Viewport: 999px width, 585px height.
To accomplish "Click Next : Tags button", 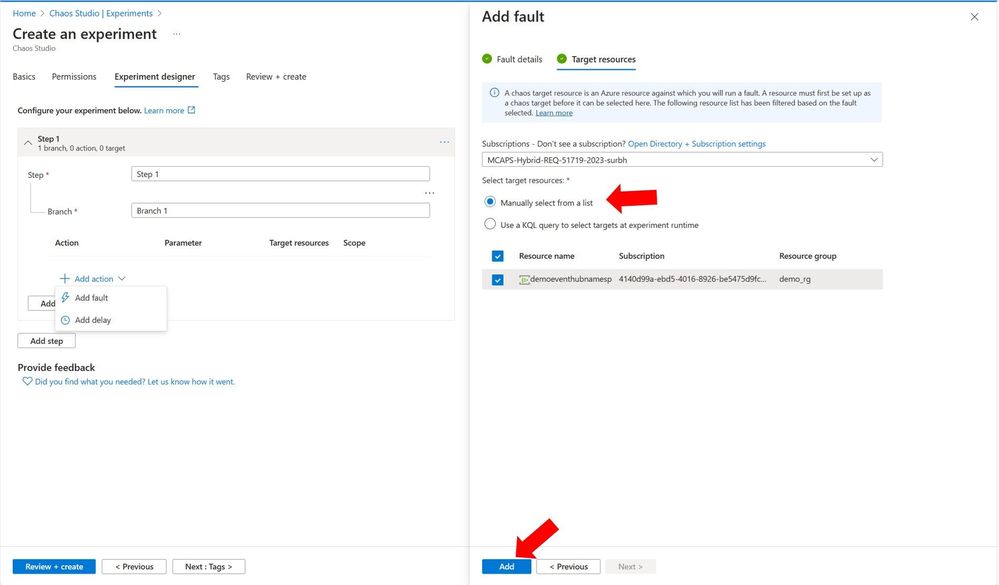I will pos(208,567).
